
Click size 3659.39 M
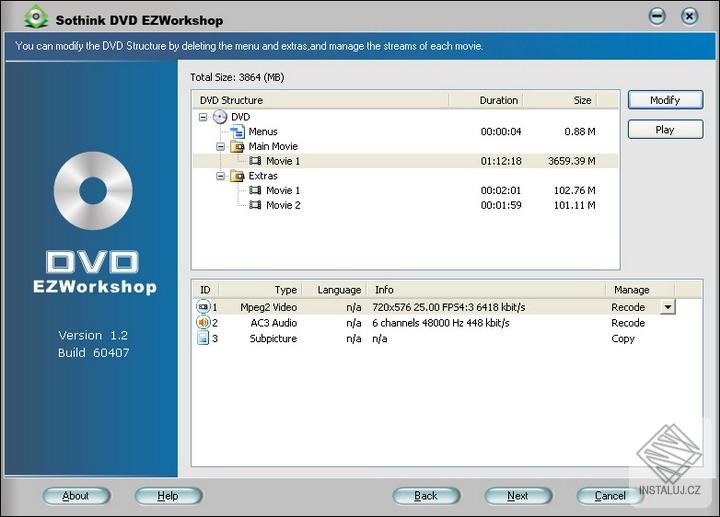pos(572,161)
